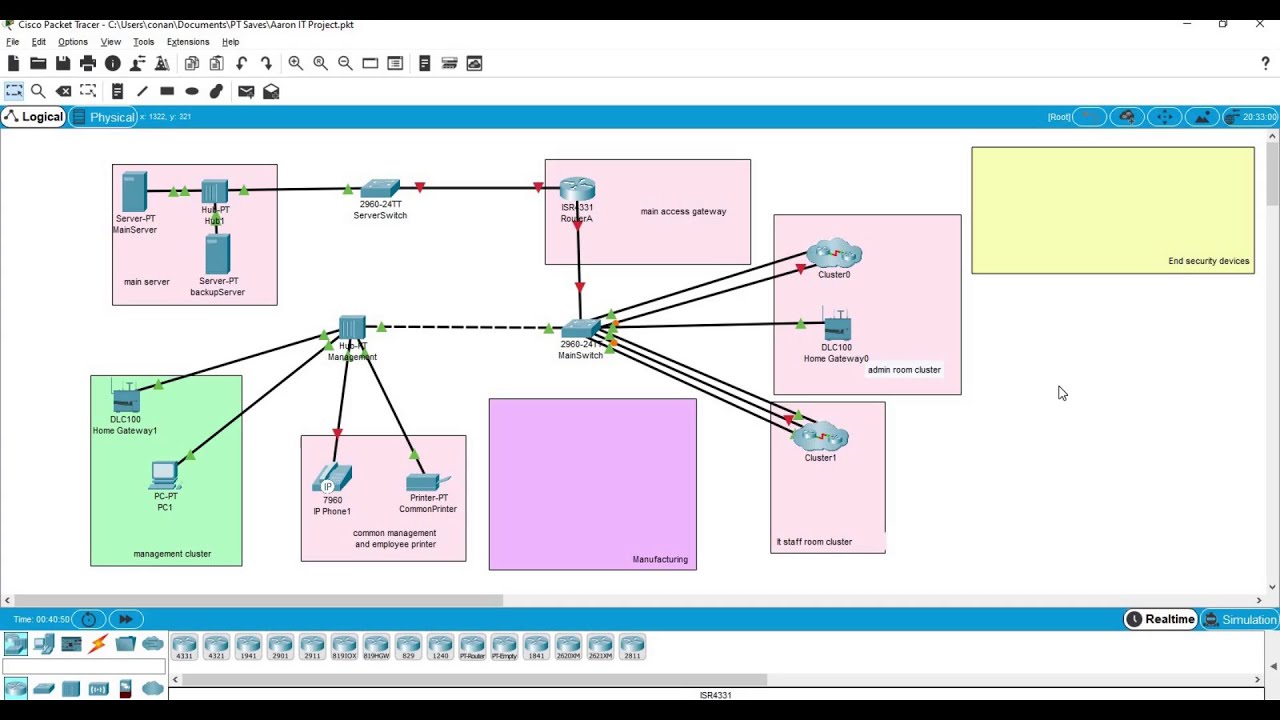Select the Connections lightning category
The width and height of the screenshot is (1280, 720).
[x=98, y=644]
